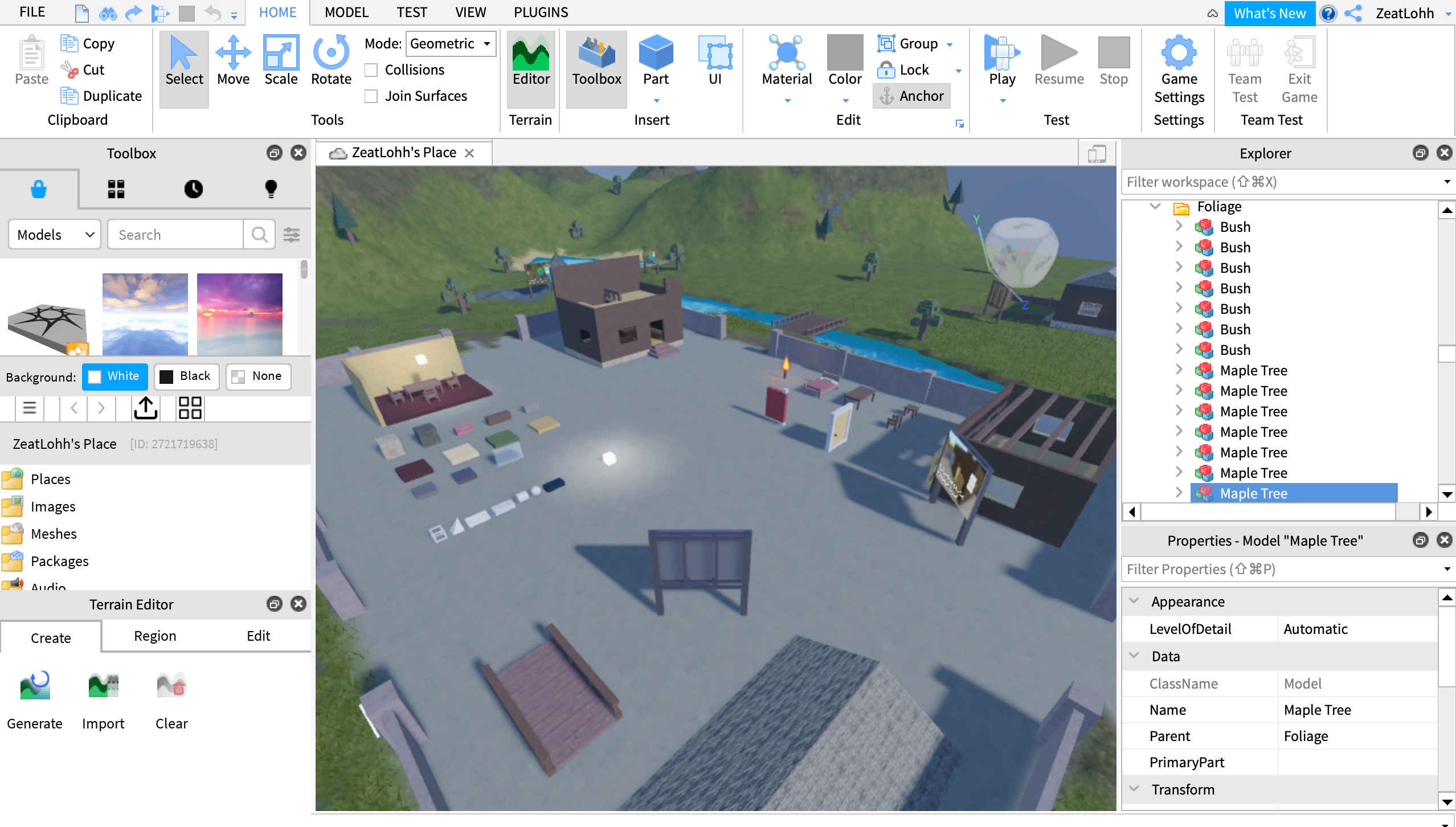Toggle the Anchor setting
1456x827 pixels.
click(x=910, y=96)
